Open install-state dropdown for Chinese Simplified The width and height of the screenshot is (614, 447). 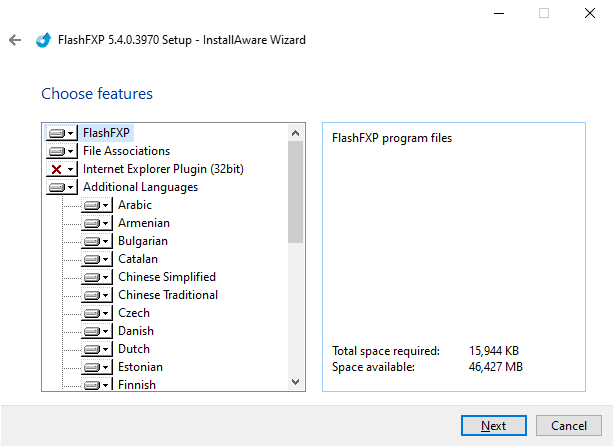106,277
